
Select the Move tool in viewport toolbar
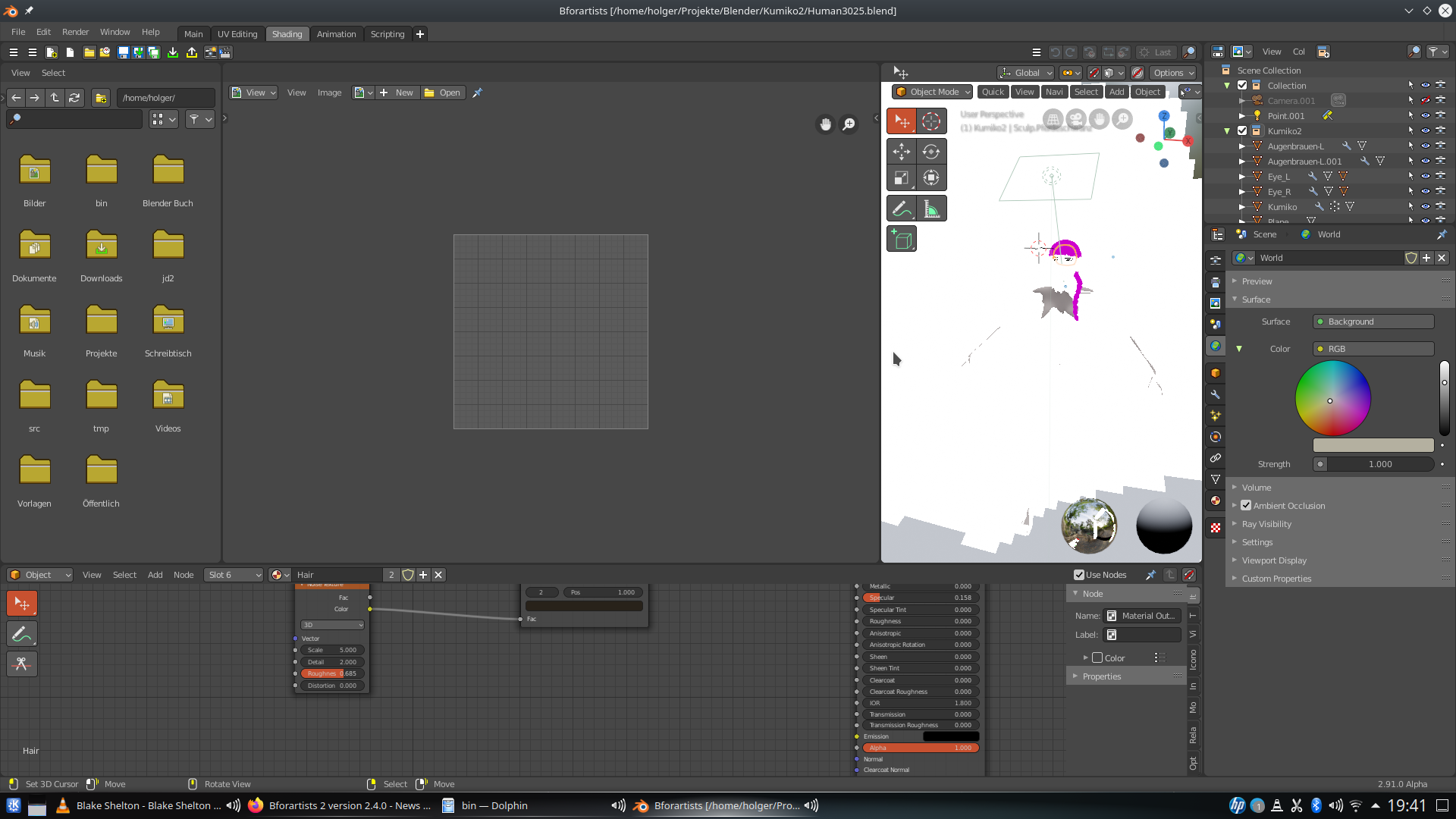(x=902, y=152)
